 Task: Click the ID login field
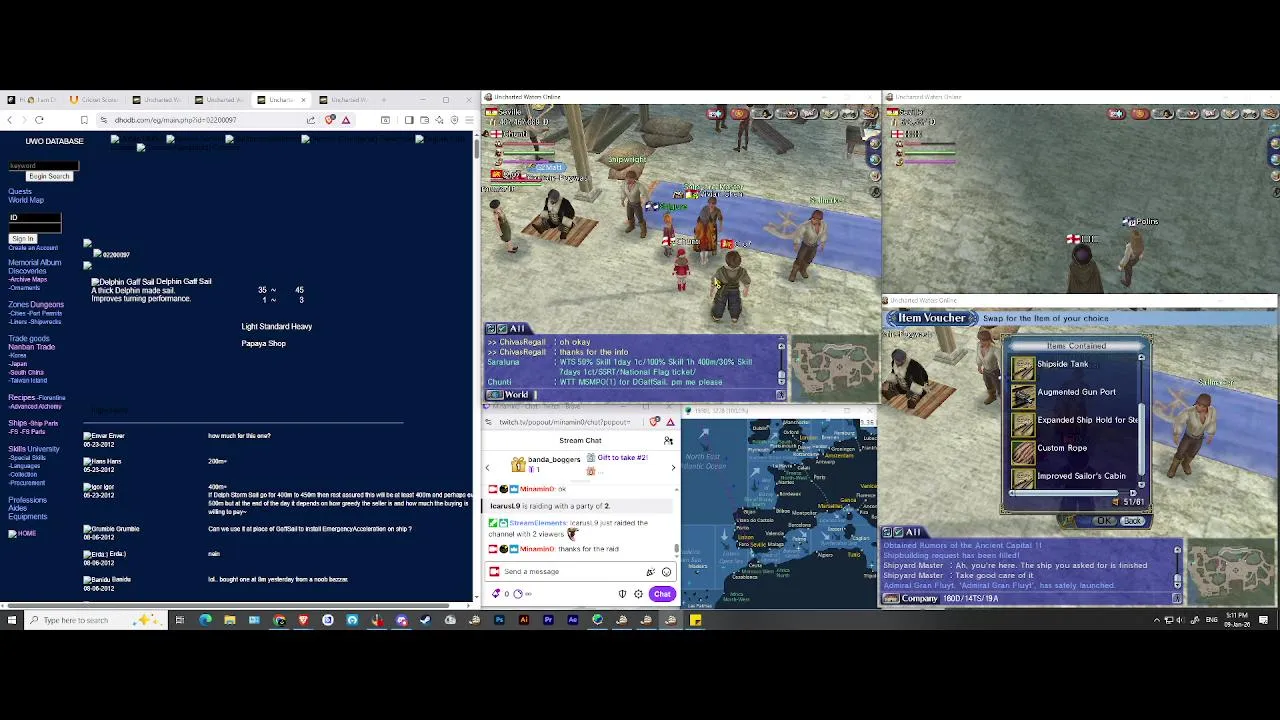point(35,218)
